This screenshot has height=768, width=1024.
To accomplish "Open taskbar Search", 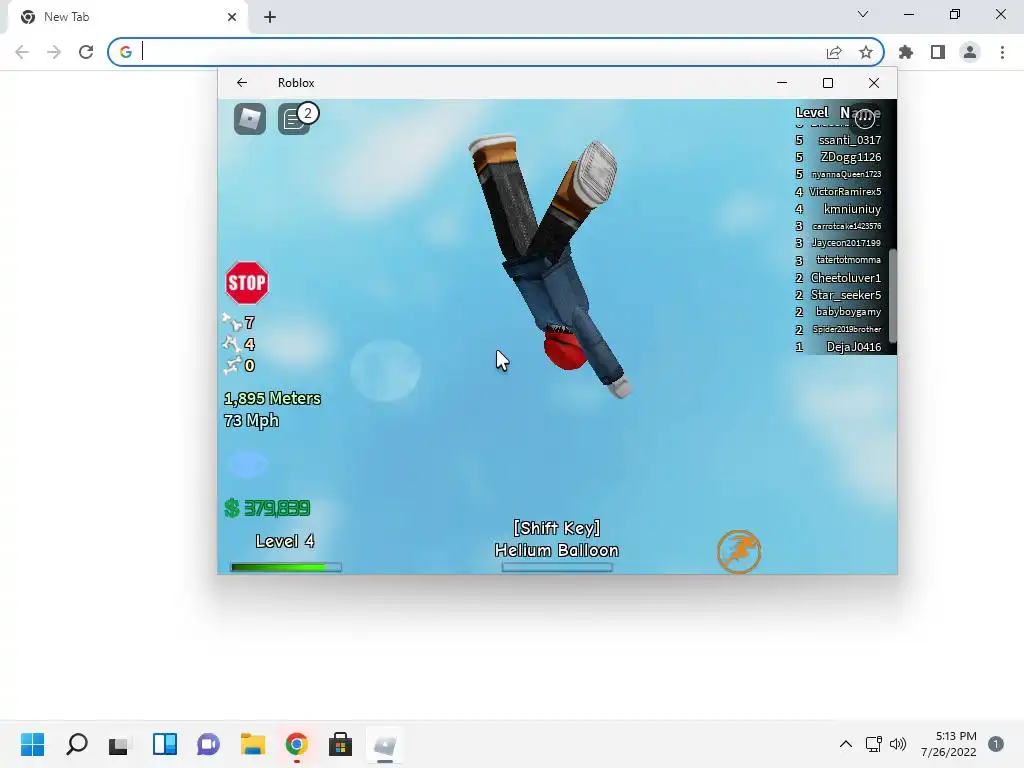I will point(76,744).
